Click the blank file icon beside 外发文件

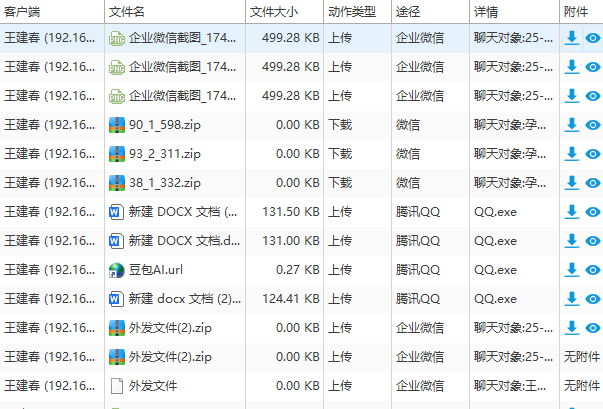[x=117, y=386]
